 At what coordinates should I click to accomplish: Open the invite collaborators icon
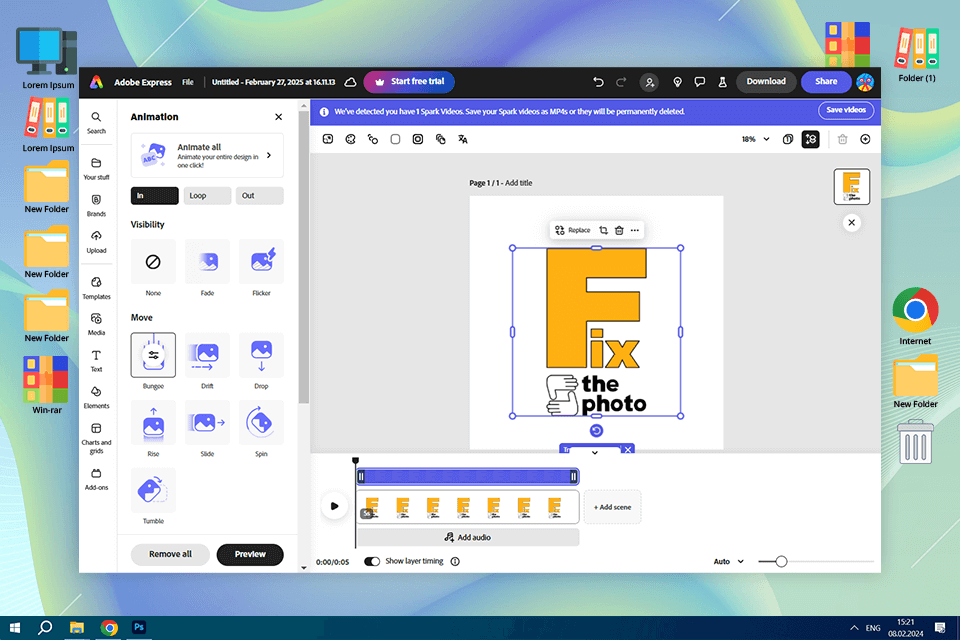click(649, 82)
